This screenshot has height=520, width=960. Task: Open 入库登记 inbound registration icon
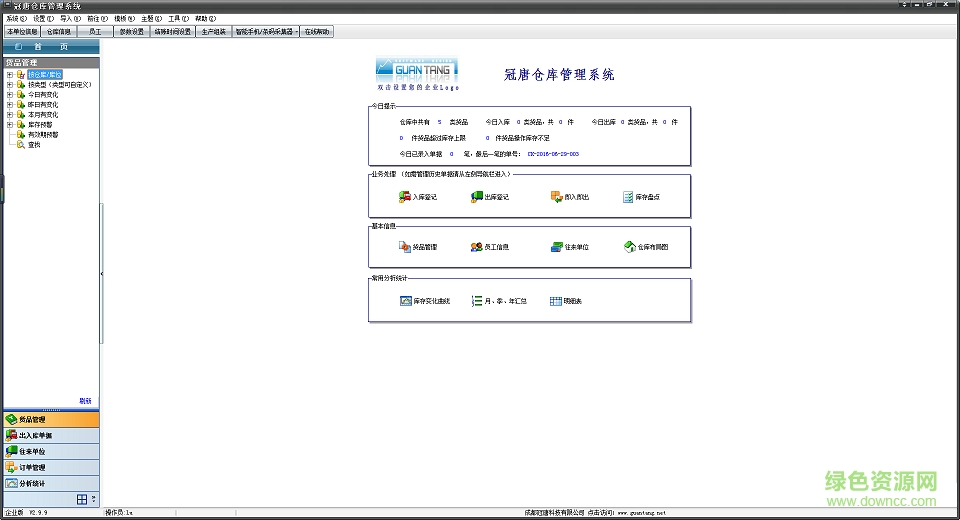tap(404, 197)
